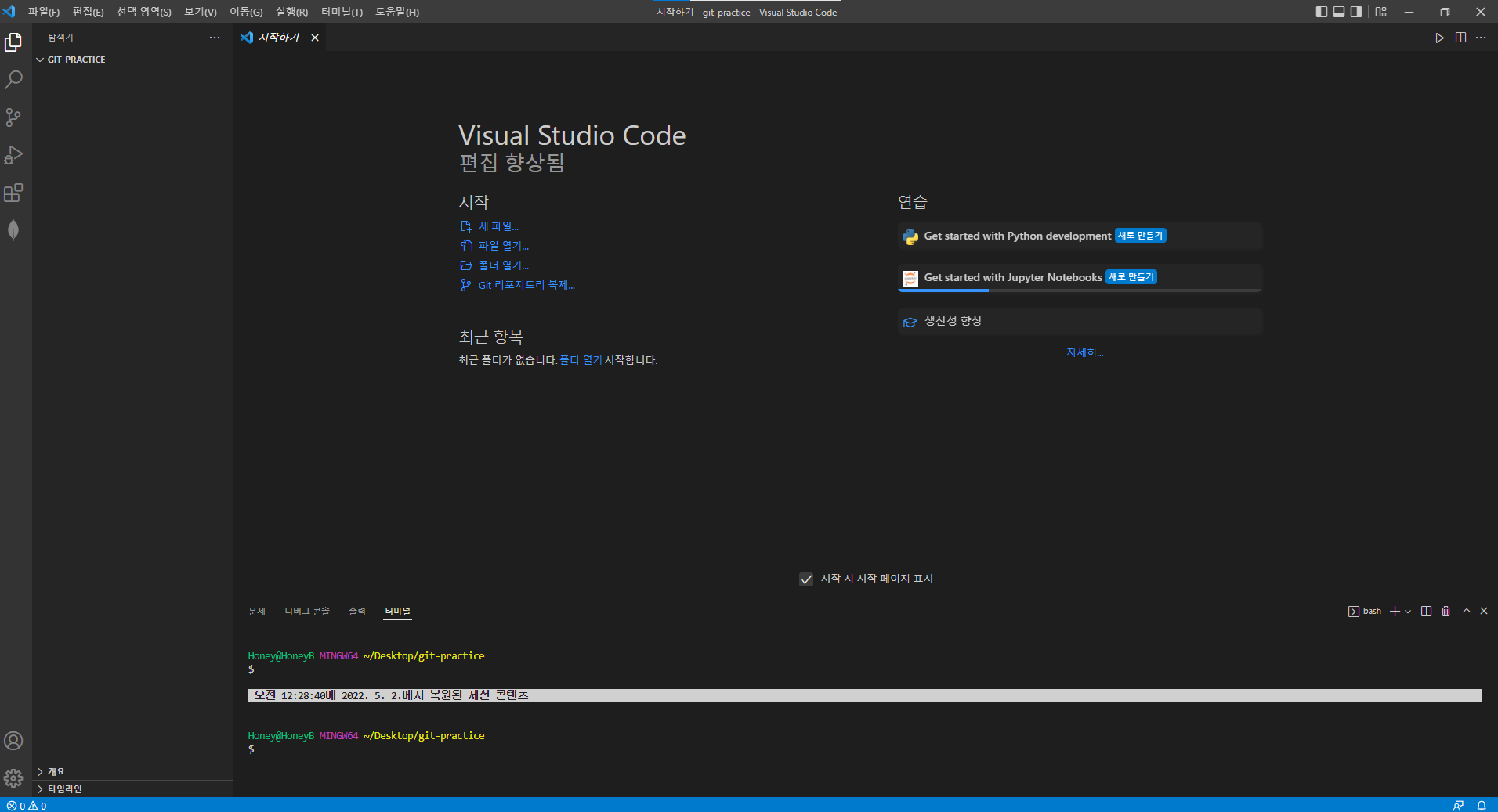Click the 폴더 열기... link under 시작
The image size is (1498, 812).
coord(503,265)
